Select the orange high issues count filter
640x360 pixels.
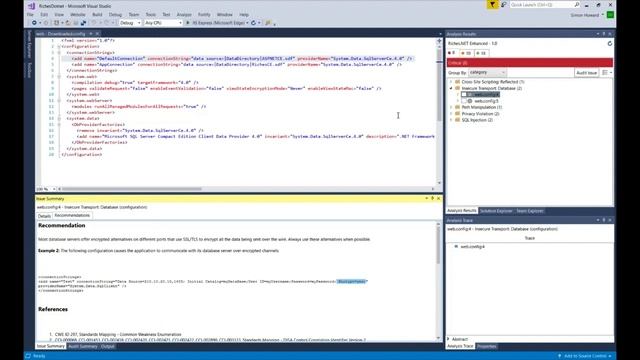[x=466, y=53]
